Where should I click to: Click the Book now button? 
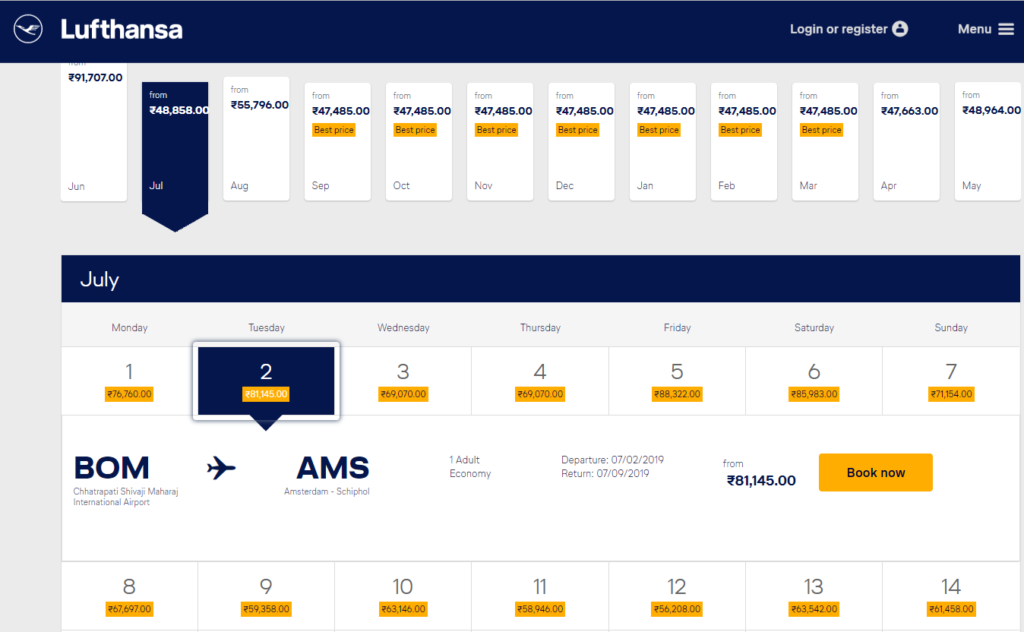pos(876,472)
